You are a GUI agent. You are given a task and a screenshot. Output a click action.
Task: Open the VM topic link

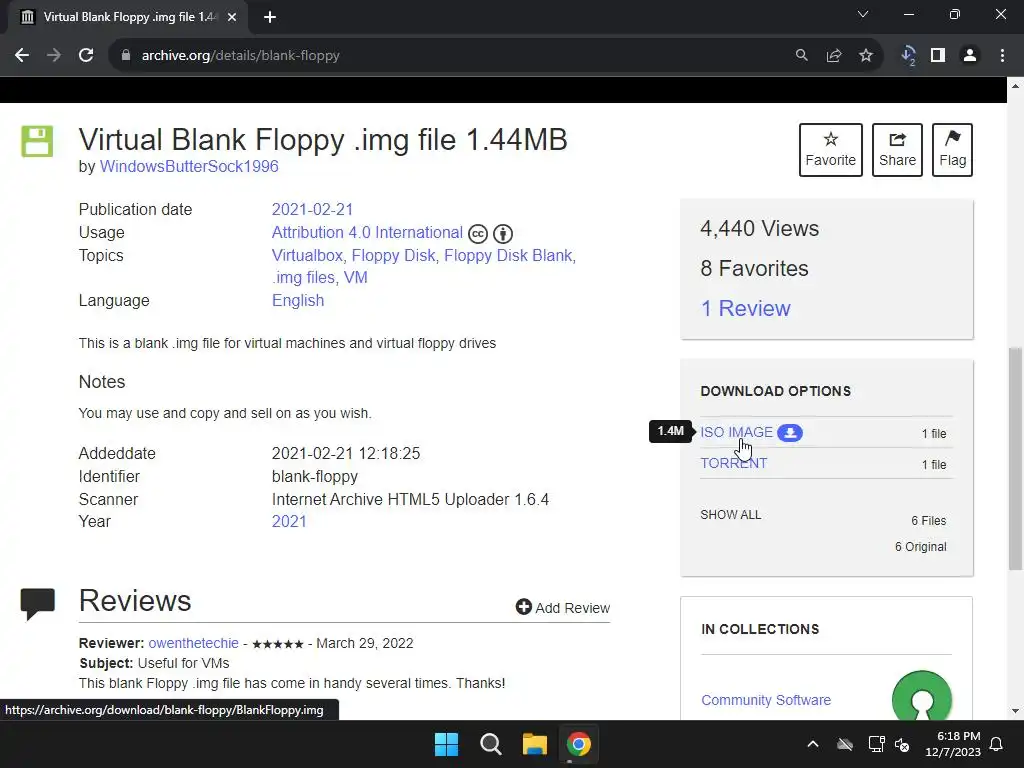(356, 278)
